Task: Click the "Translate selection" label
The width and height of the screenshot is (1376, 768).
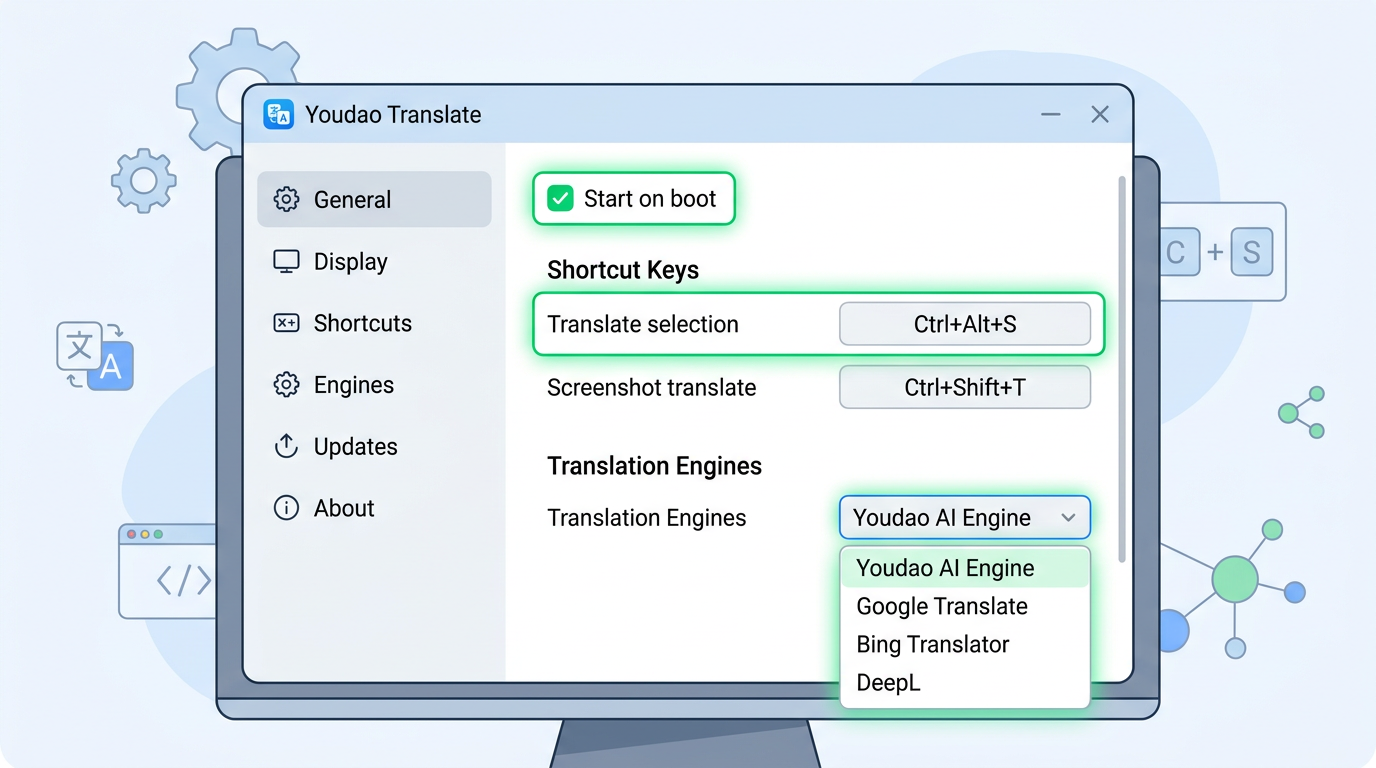Action: click(x=643, y=324)
